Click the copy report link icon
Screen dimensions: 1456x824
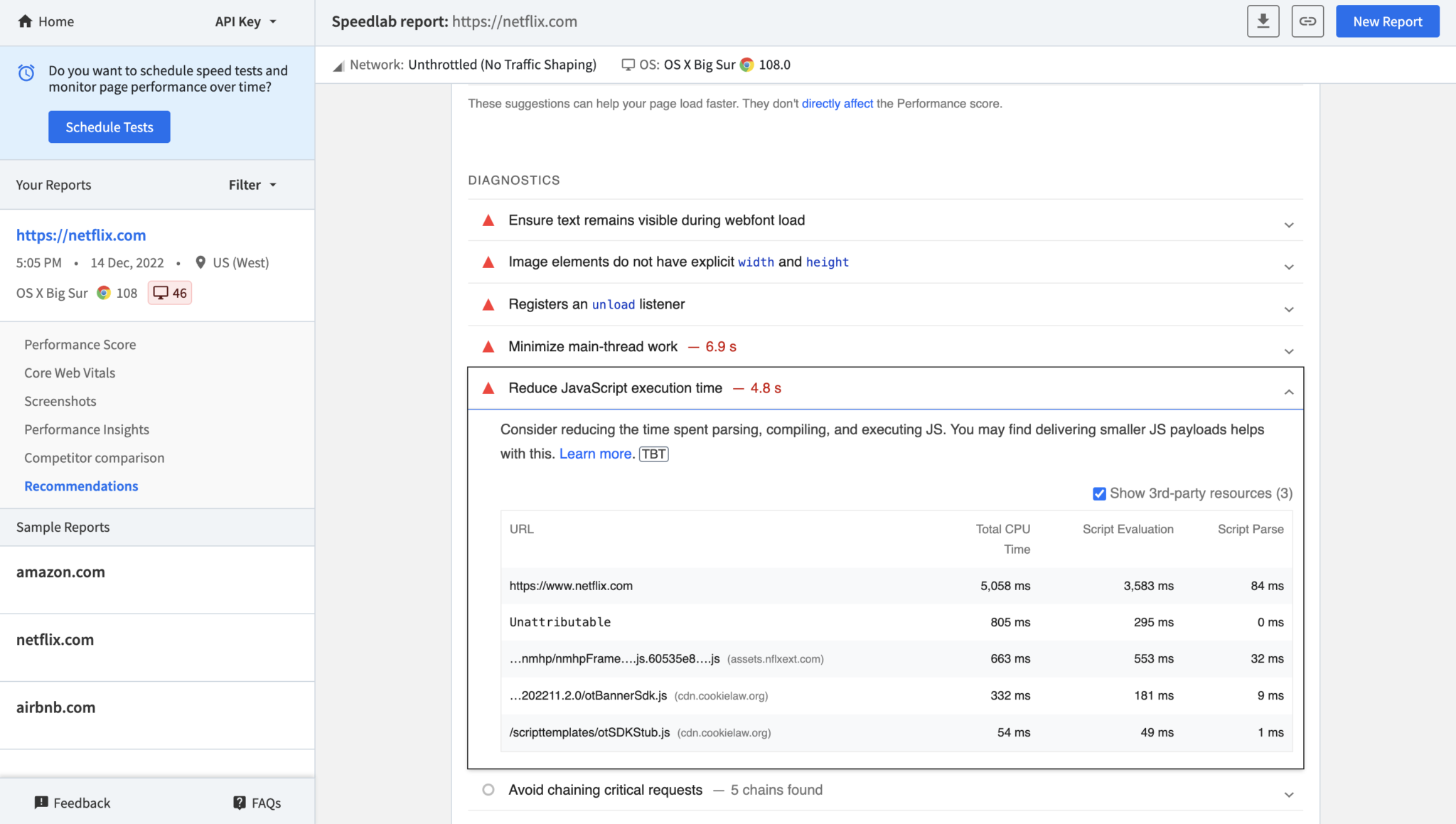tap(1308, 21)
